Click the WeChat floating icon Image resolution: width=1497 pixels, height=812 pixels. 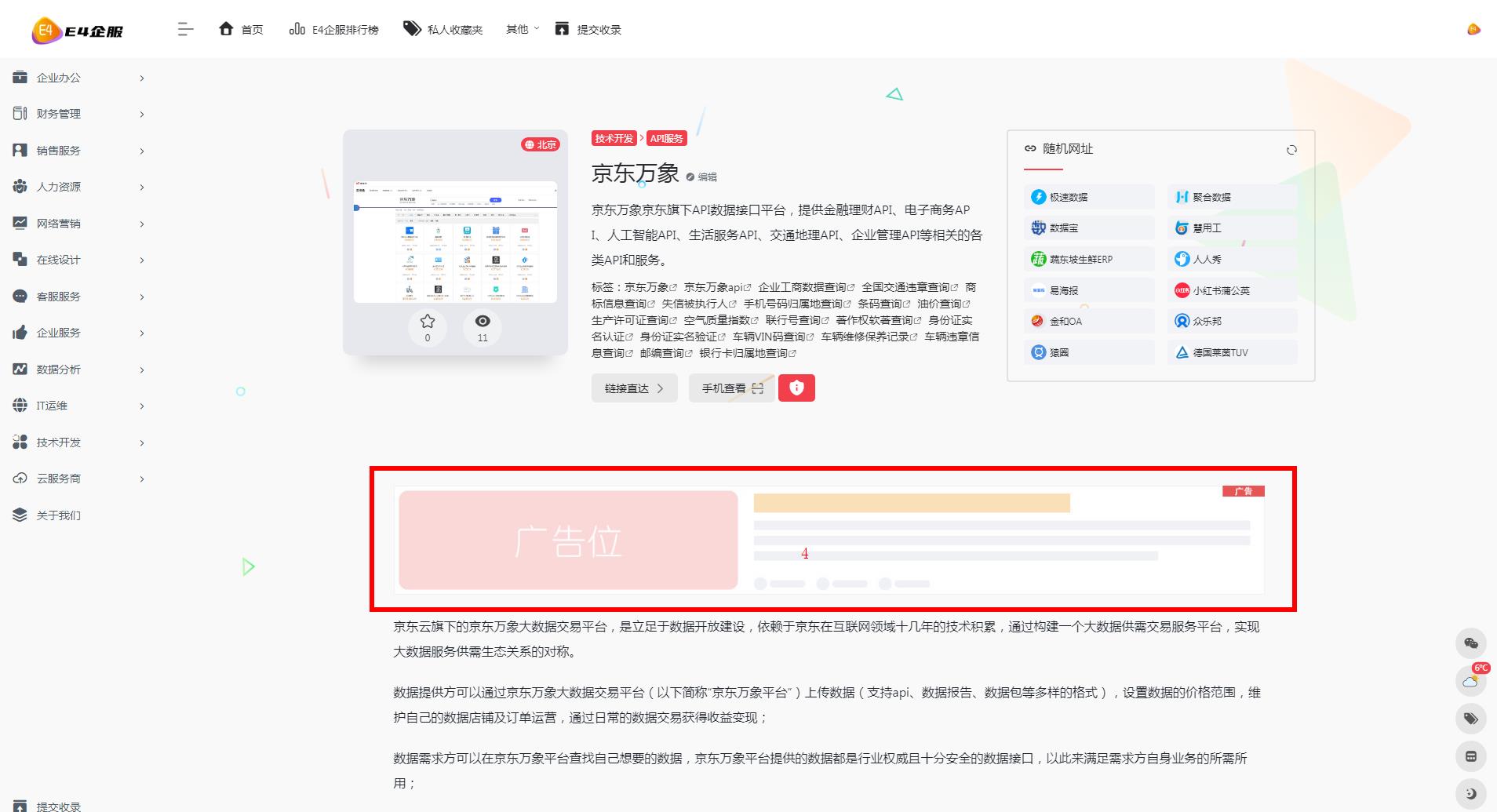[1471, 643]
